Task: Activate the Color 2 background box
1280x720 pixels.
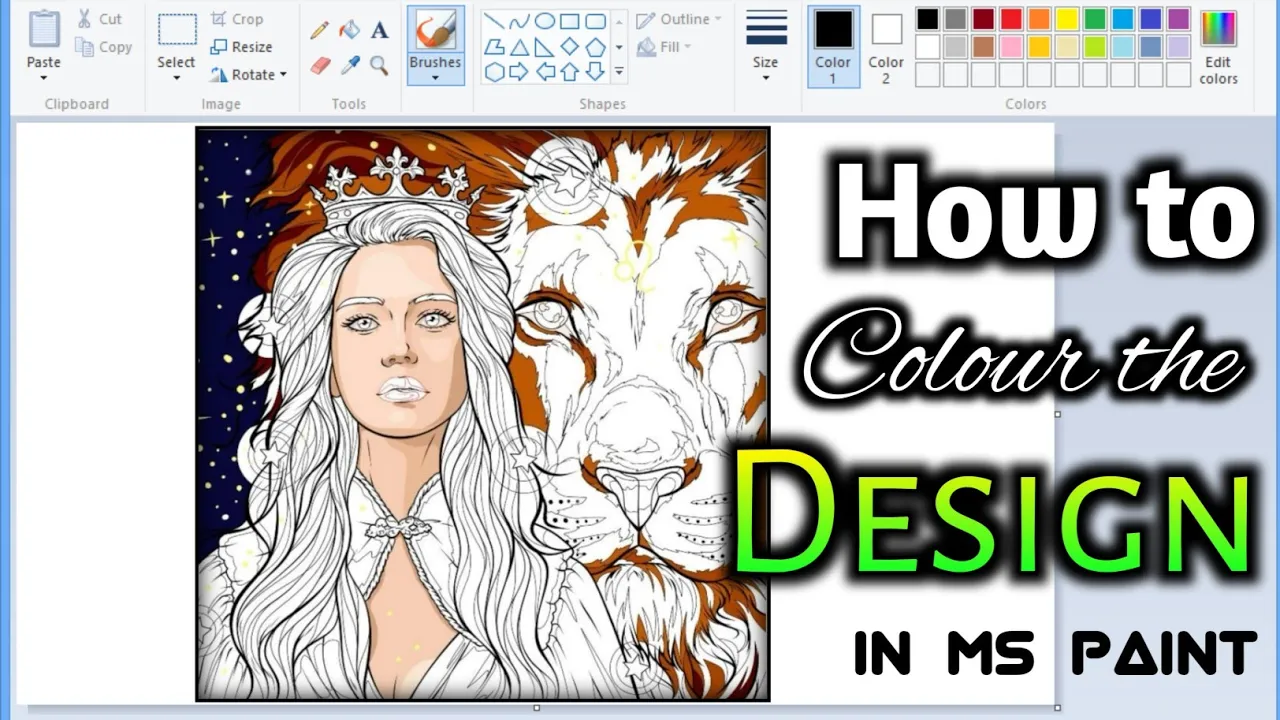Action: (886, 46)
